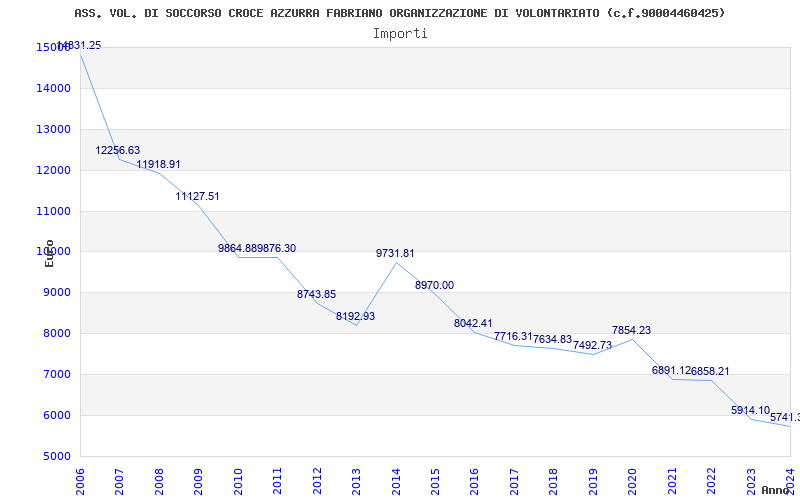The width and height of the screenshot is (800, 500).
Task: Click the x-axis year 2006
Action: [x=80, y=481]
